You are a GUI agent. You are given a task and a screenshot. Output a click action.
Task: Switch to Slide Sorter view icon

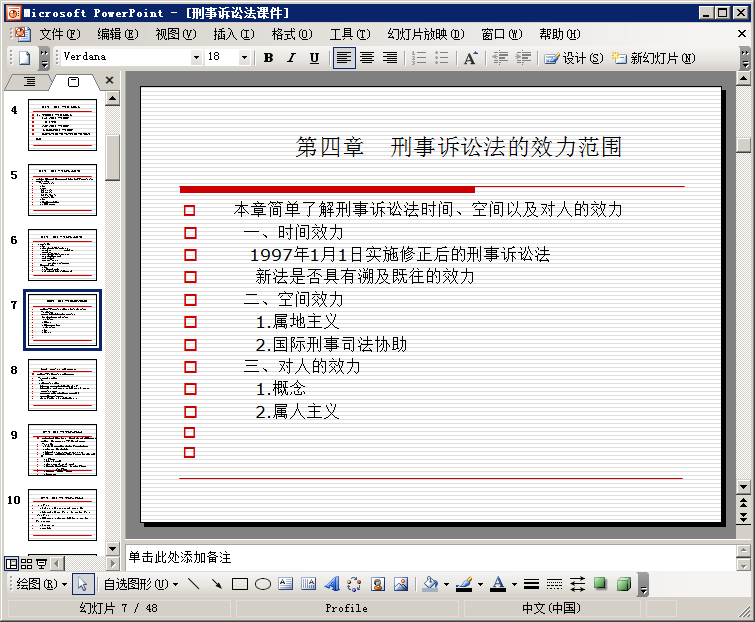tap(26, 563)
